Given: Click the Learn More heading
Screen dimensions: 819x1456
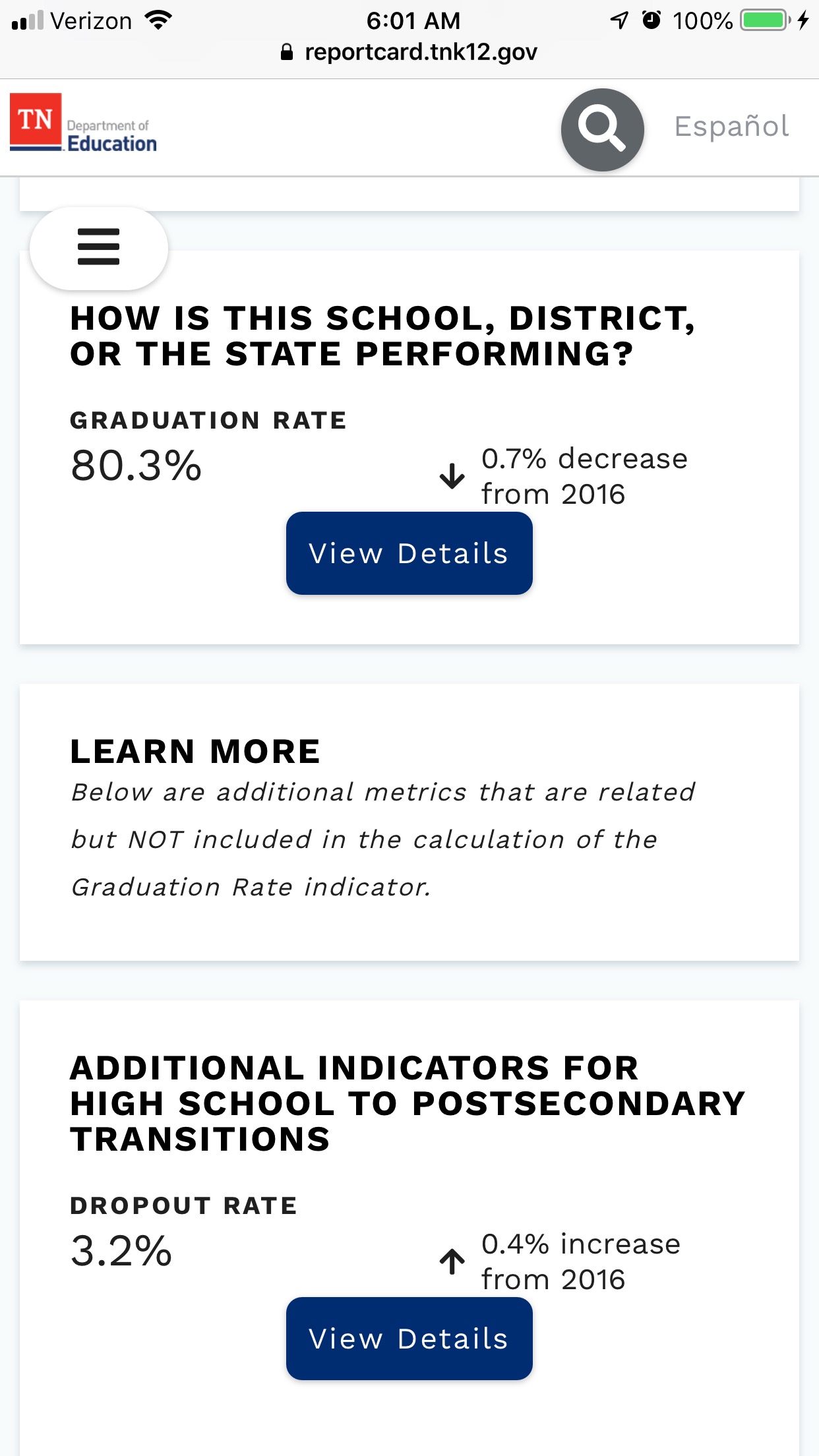Looking at the screenshot, I should (x=195, y=751).
